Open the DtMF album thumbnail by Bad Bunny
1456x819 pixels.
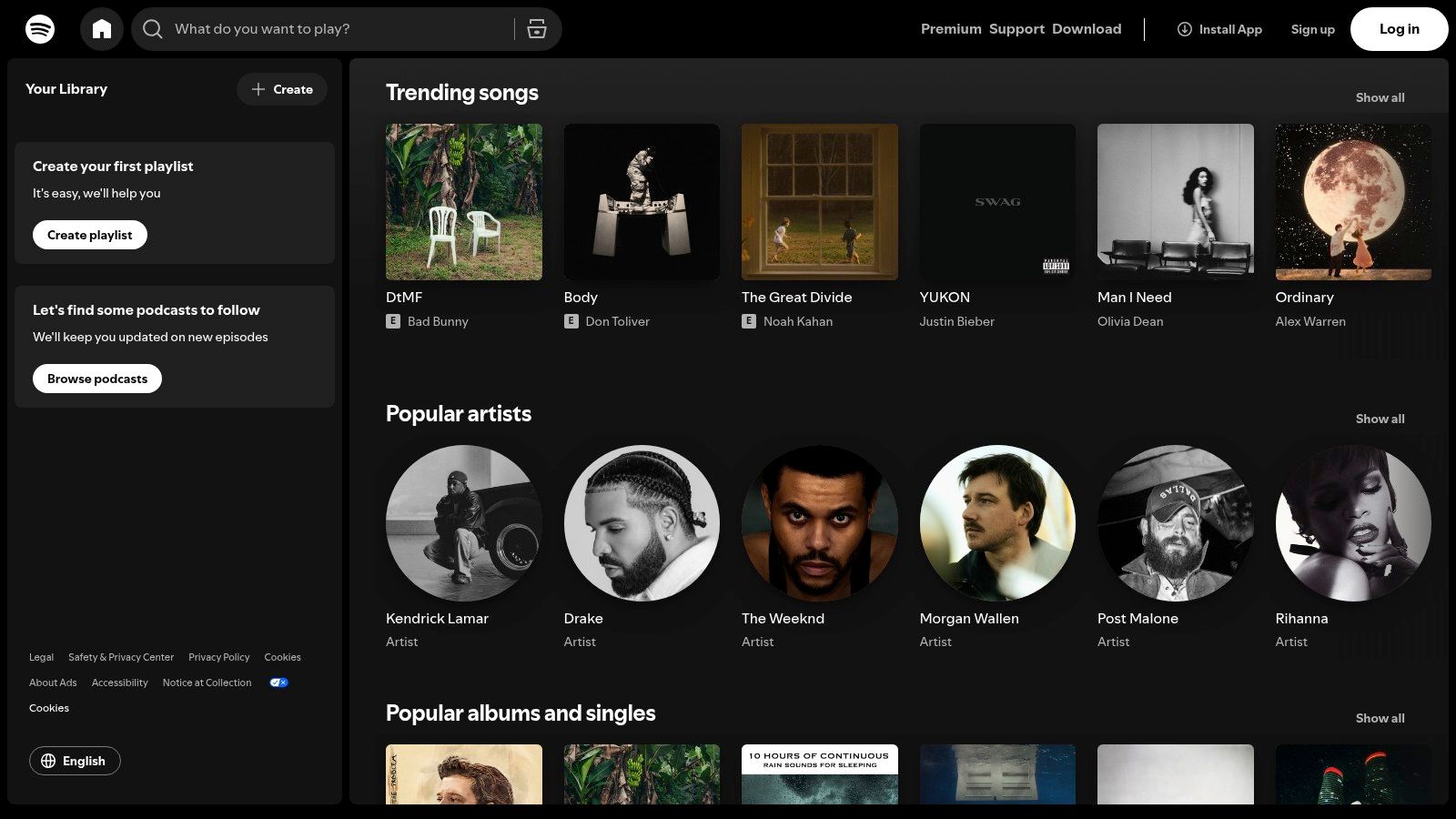click(463, 201)
